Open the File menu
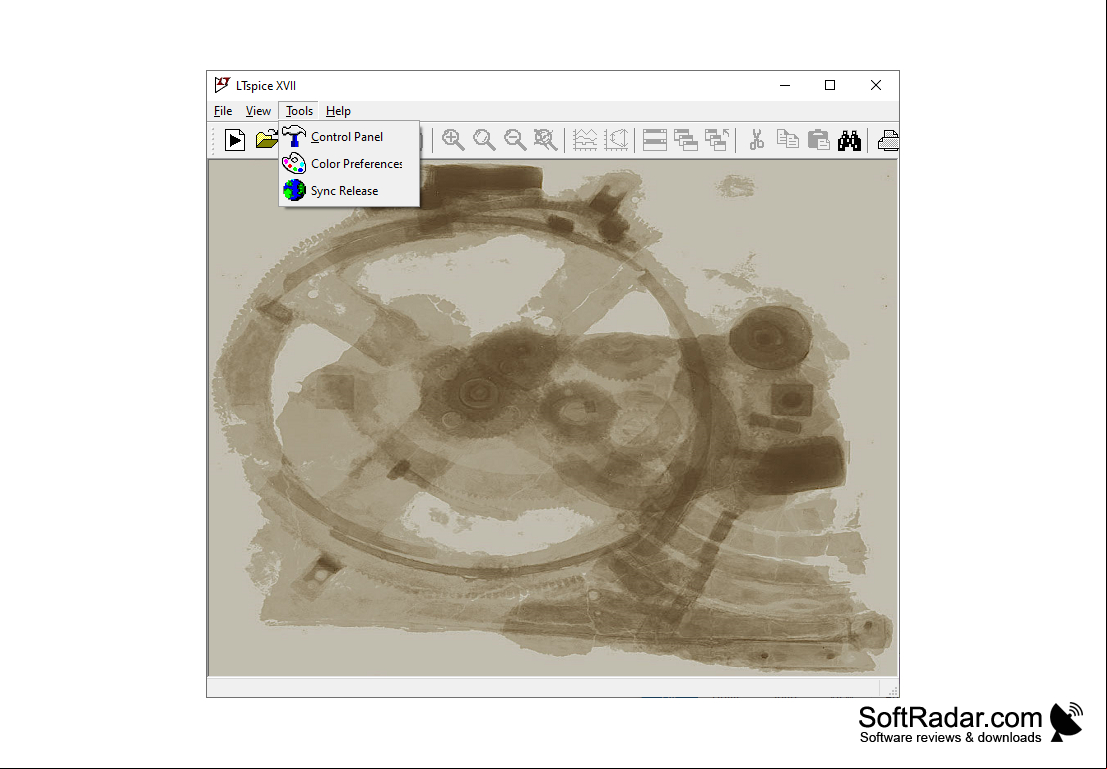Screen dimensions: 1107x769 [223, 111]
